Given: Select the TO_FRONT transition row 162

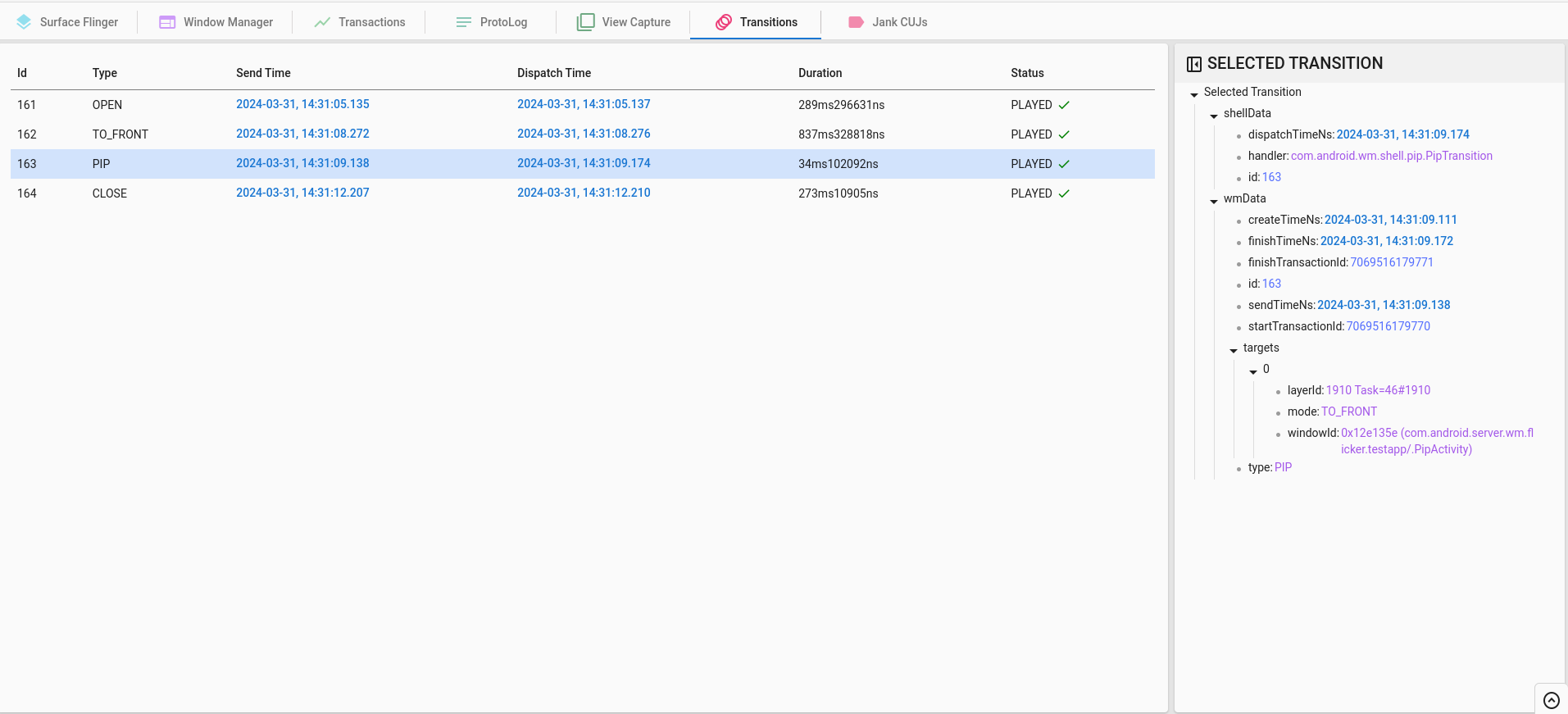Looking at the screenshot, I should pyautogui.click(x=120, y=134).
